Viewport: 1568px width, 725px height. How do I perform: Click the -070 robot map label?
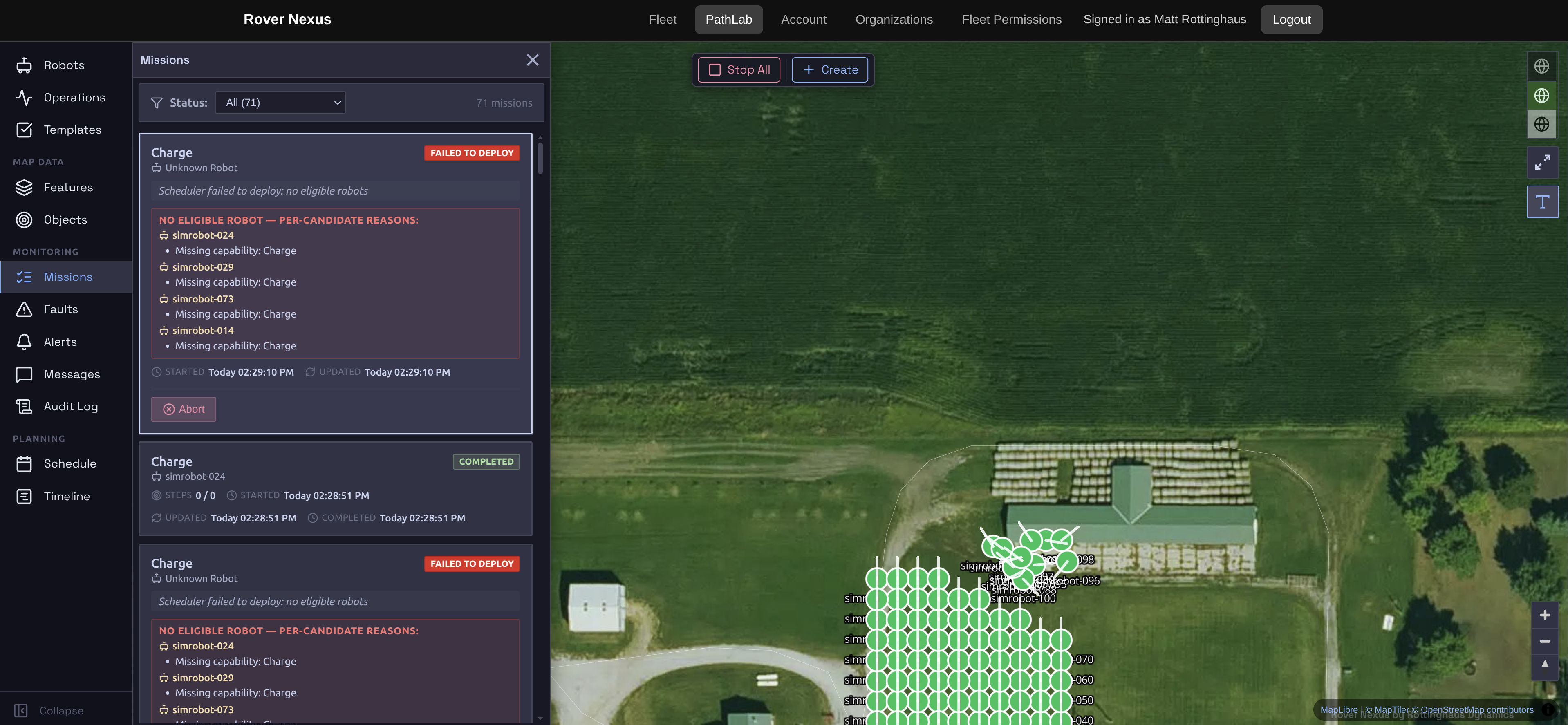[x=1083, y=659]
